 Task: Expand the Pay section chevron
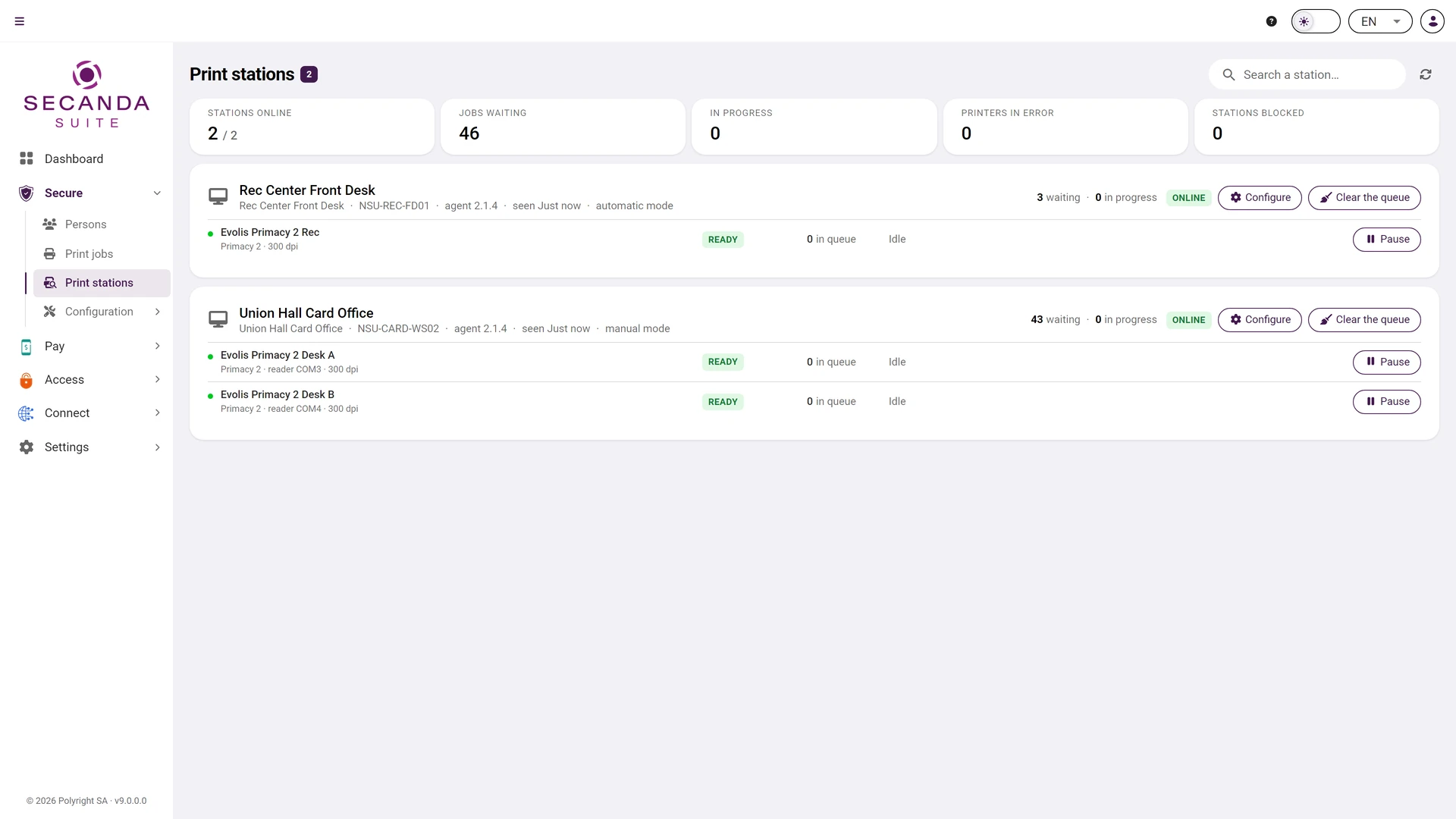[x=157, y=346]
